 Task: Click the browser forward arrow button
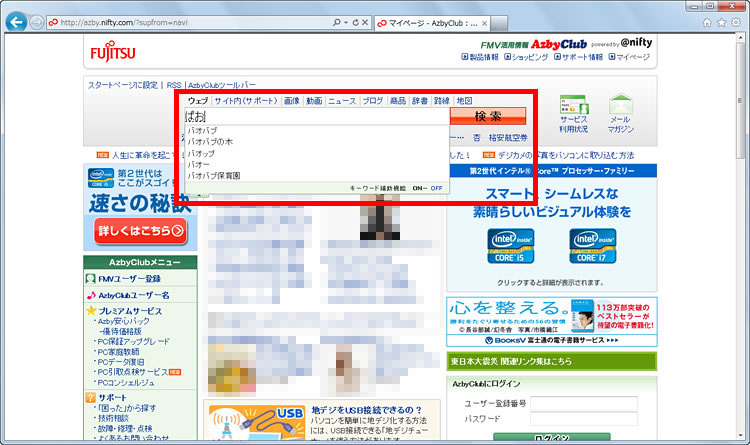tap(36, 22)
